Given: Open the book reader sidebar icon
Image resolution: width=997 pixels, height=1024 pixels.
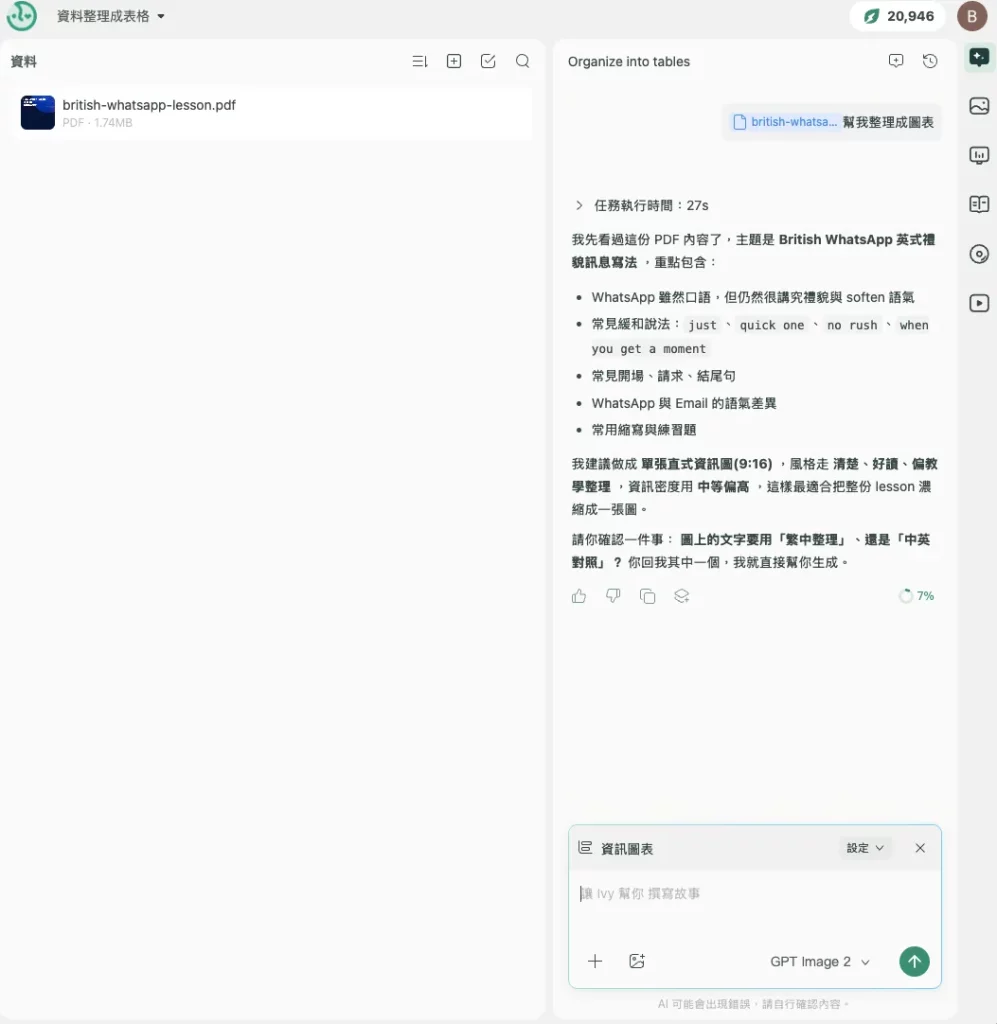Looking at the screenshot, I should tap(979, 204).
